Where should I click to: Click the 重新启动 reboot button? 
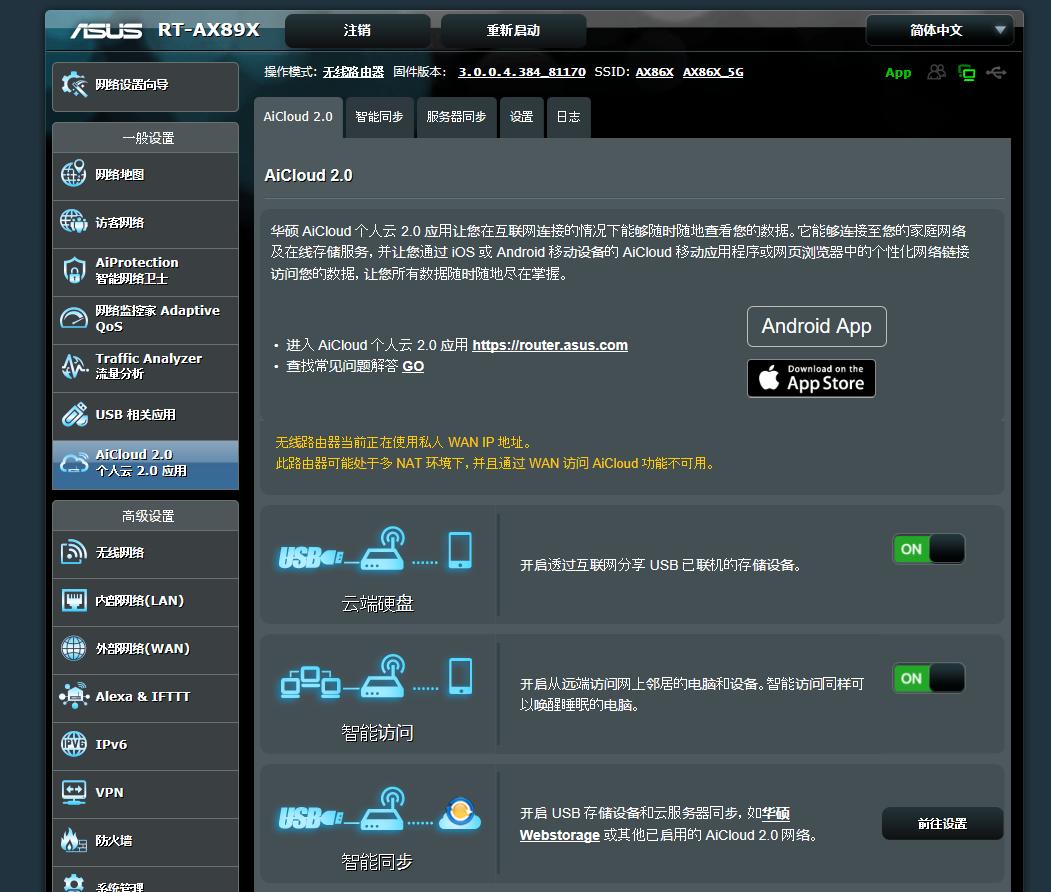(x=512, y=30)
